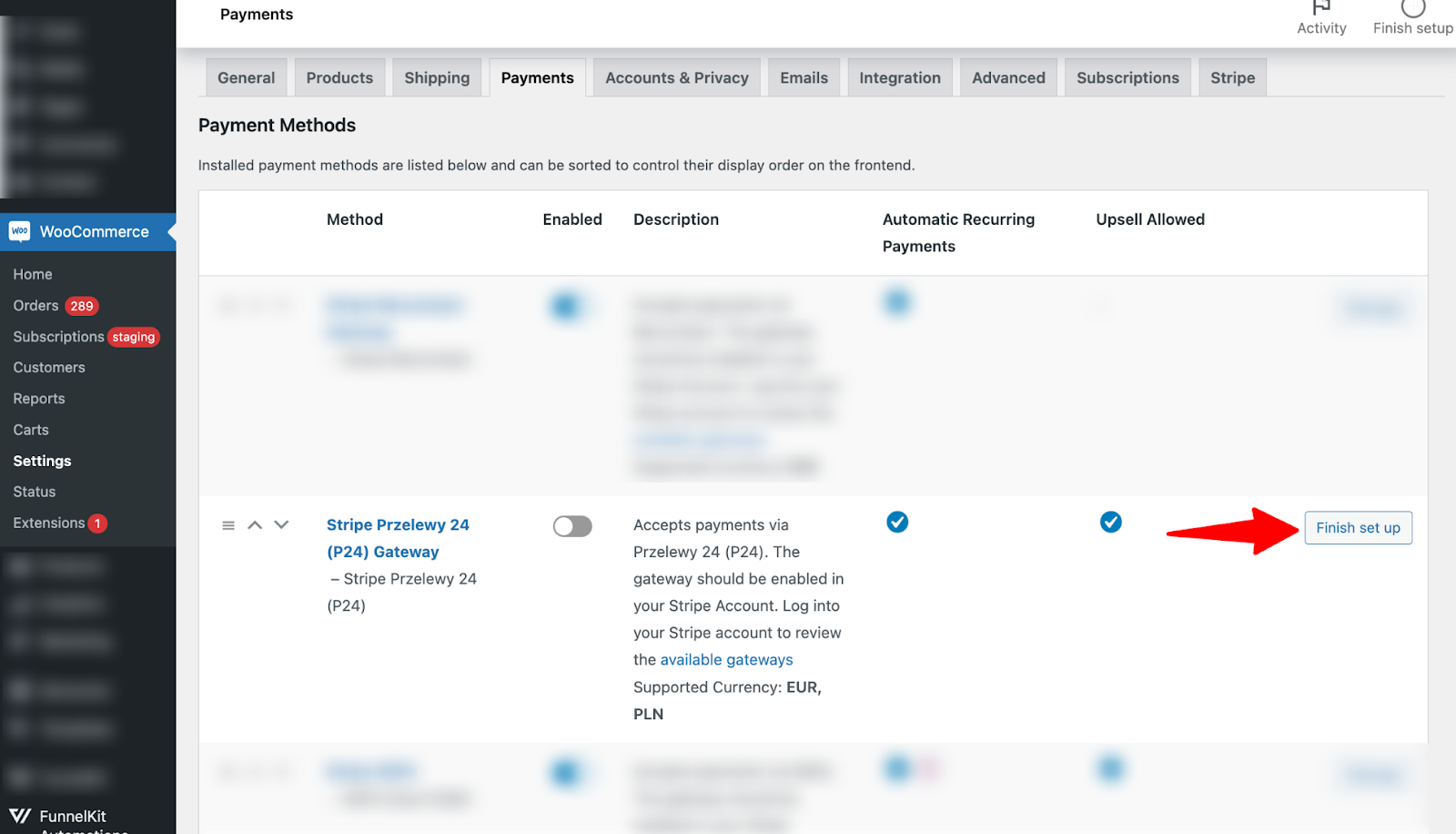The image size is (1456, 834).
Task: Enable the Stripe Przelewy 24 gateway toggle
Action: coord(572,526)
